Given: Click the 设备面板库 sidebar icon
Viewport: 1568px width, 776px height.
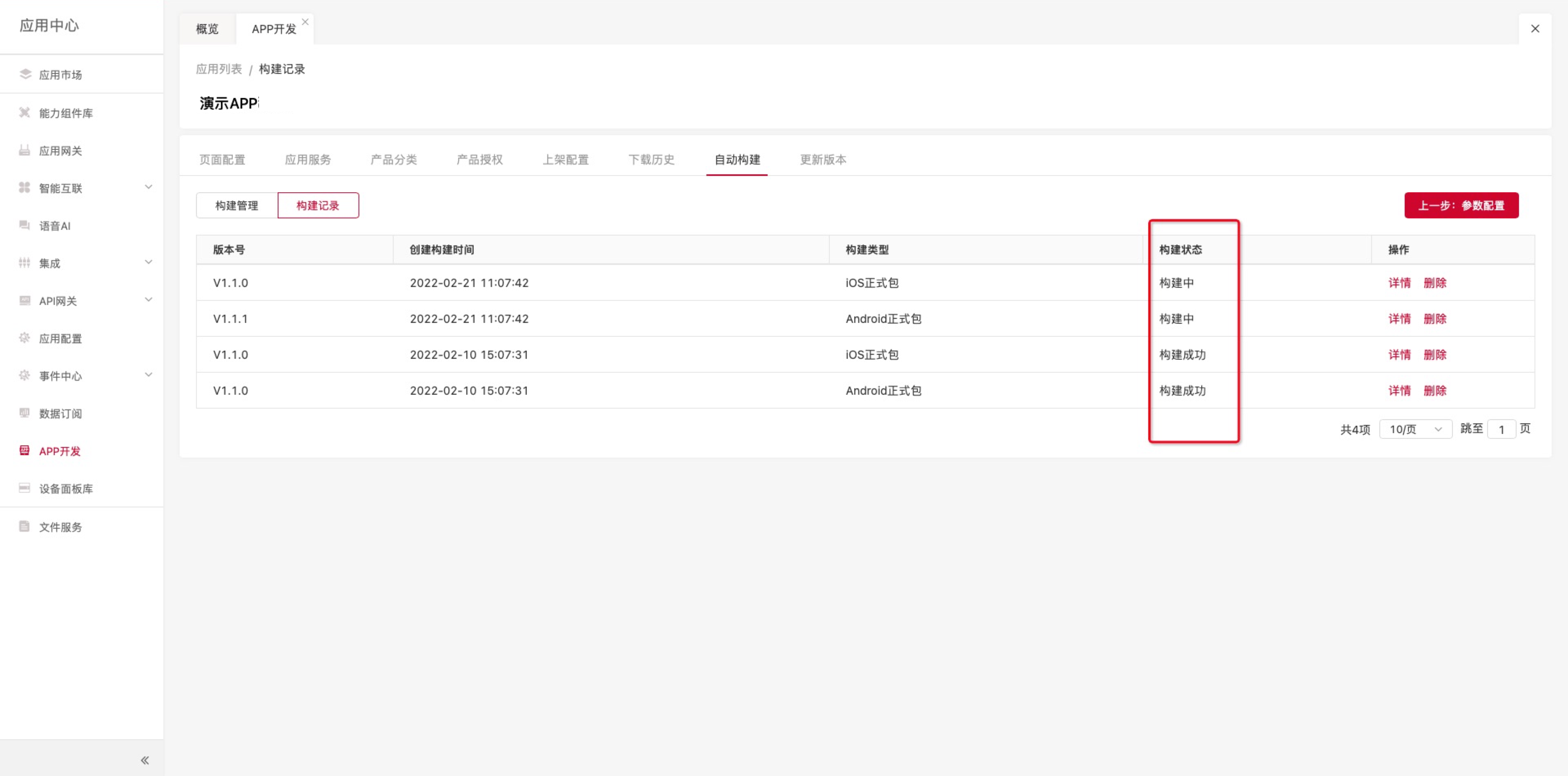Looking at the screenshot, I should (x=24, y=488).
